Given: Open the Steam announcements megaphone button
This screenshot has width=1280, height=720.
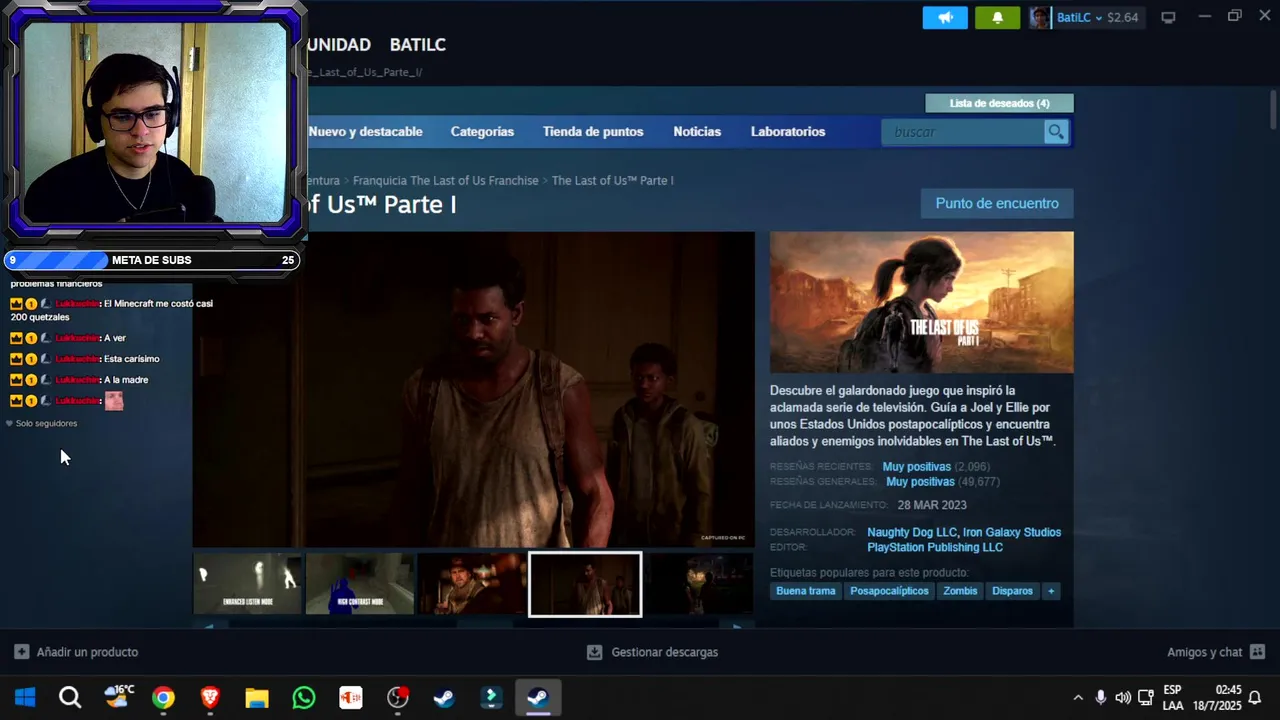Looking at the screenshot, I should (x=945, y=18).
